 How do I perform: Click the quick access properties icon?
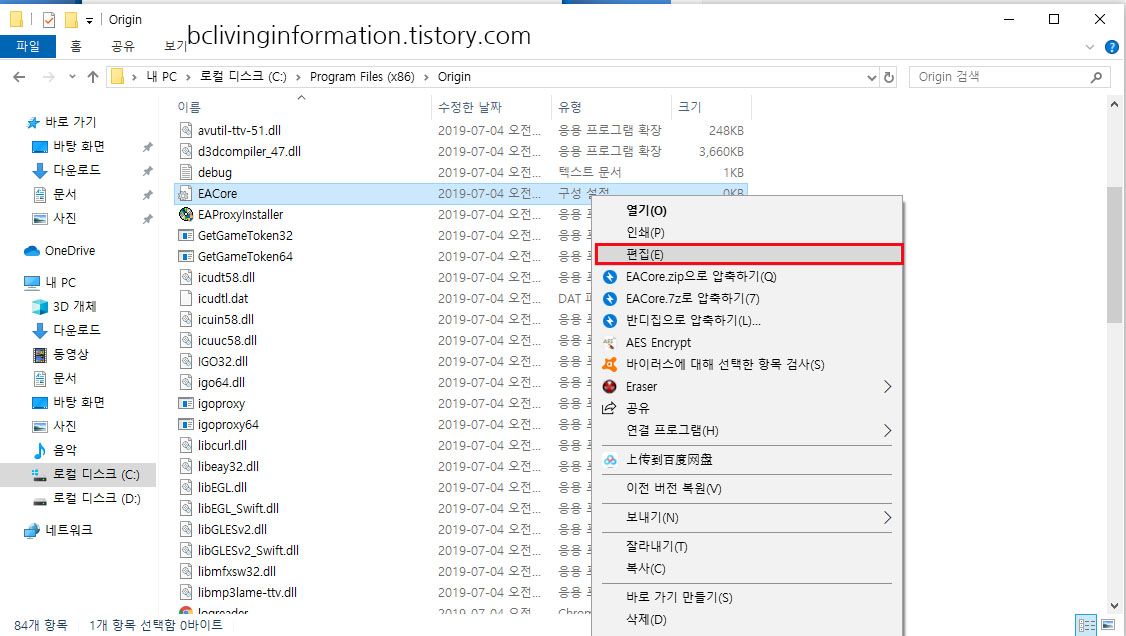(x=49, y=19)
